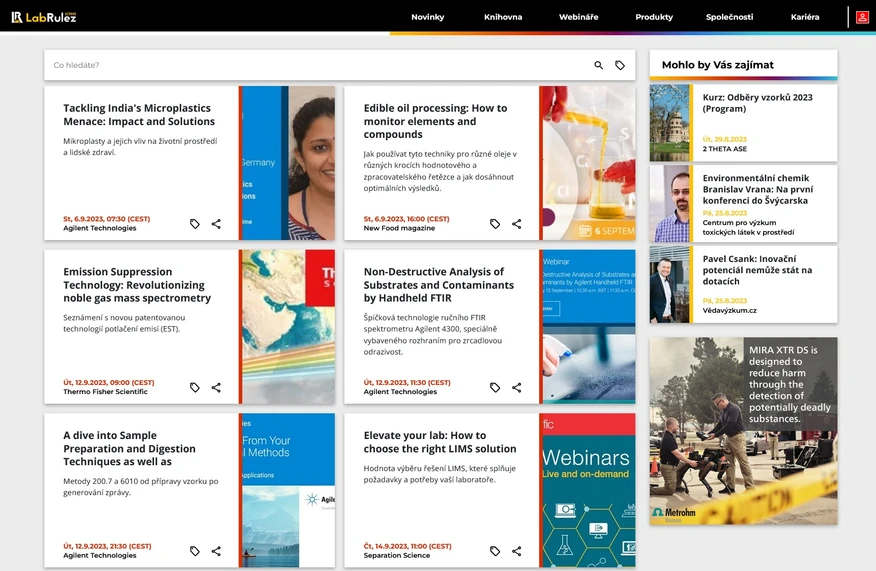Screen dimensions: 876x571
Task: Click tag icon on Sample Preparation and Digestion card
Action: click(194, 551)
